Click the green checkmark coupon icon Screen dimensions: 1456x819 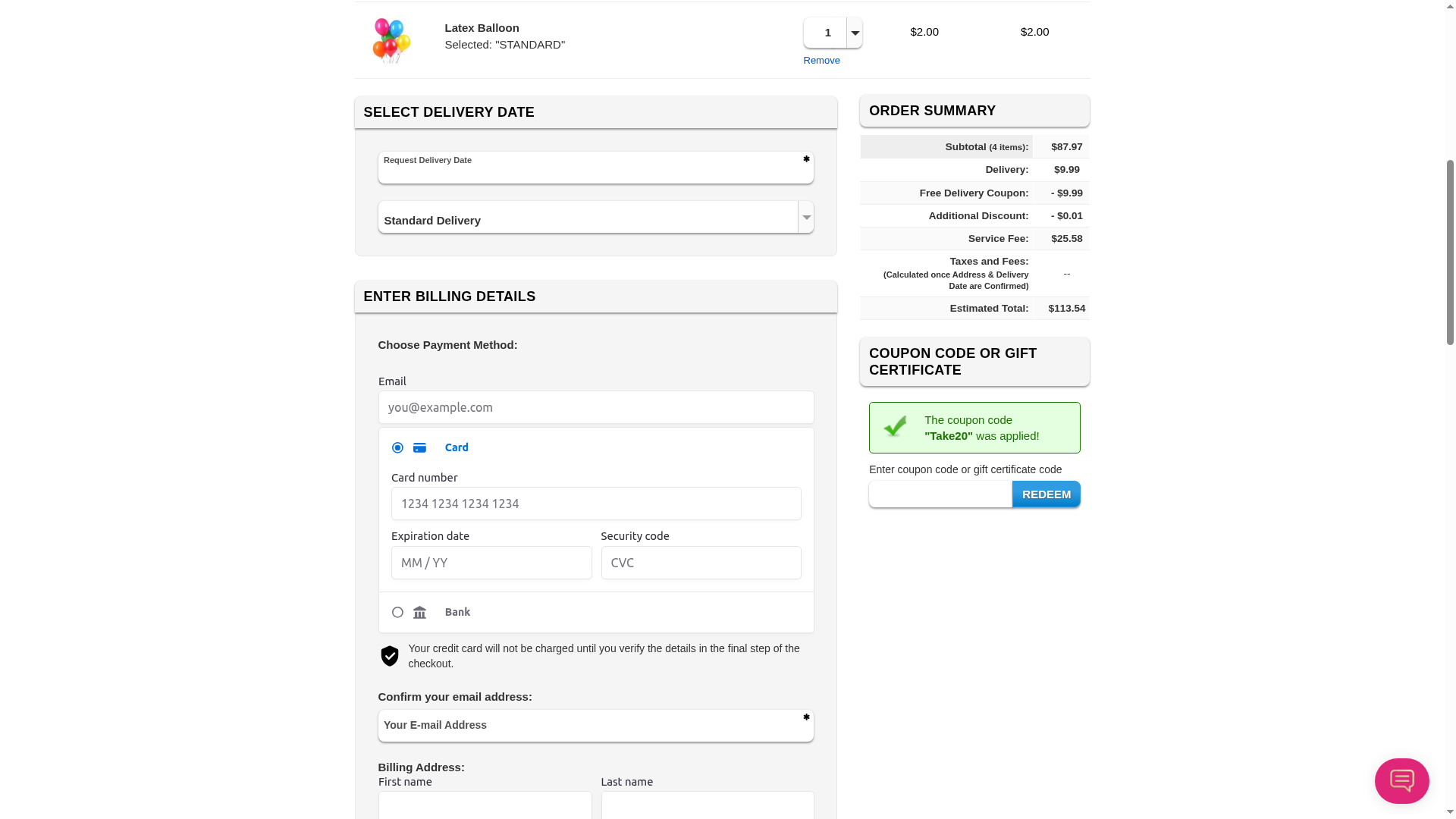pyautogui.click(x=896, y=427)
